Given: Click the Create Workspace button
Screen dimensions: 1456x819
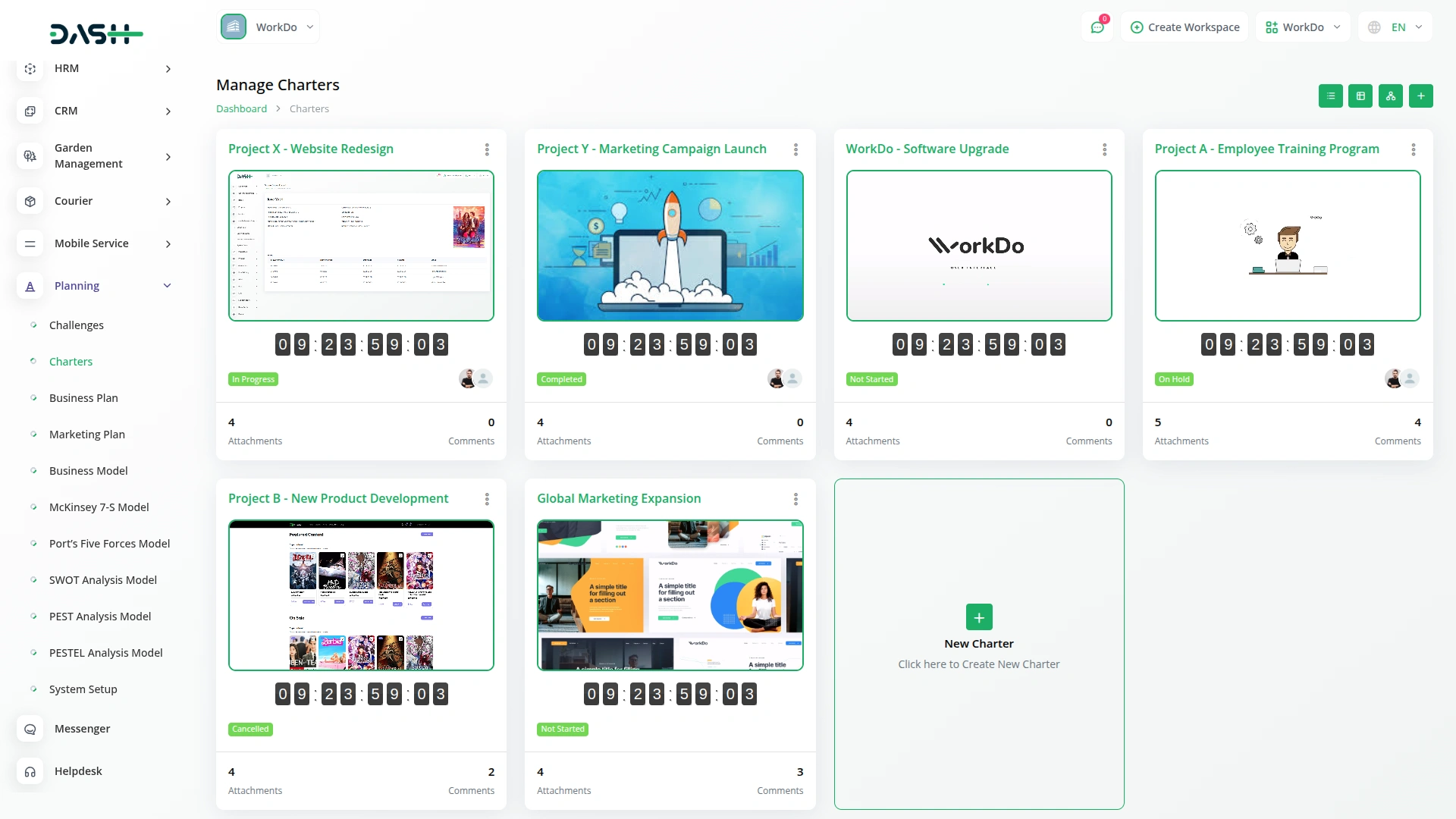Looking at the screenshot, I should pyautogui.click(x=1185, y=27).
